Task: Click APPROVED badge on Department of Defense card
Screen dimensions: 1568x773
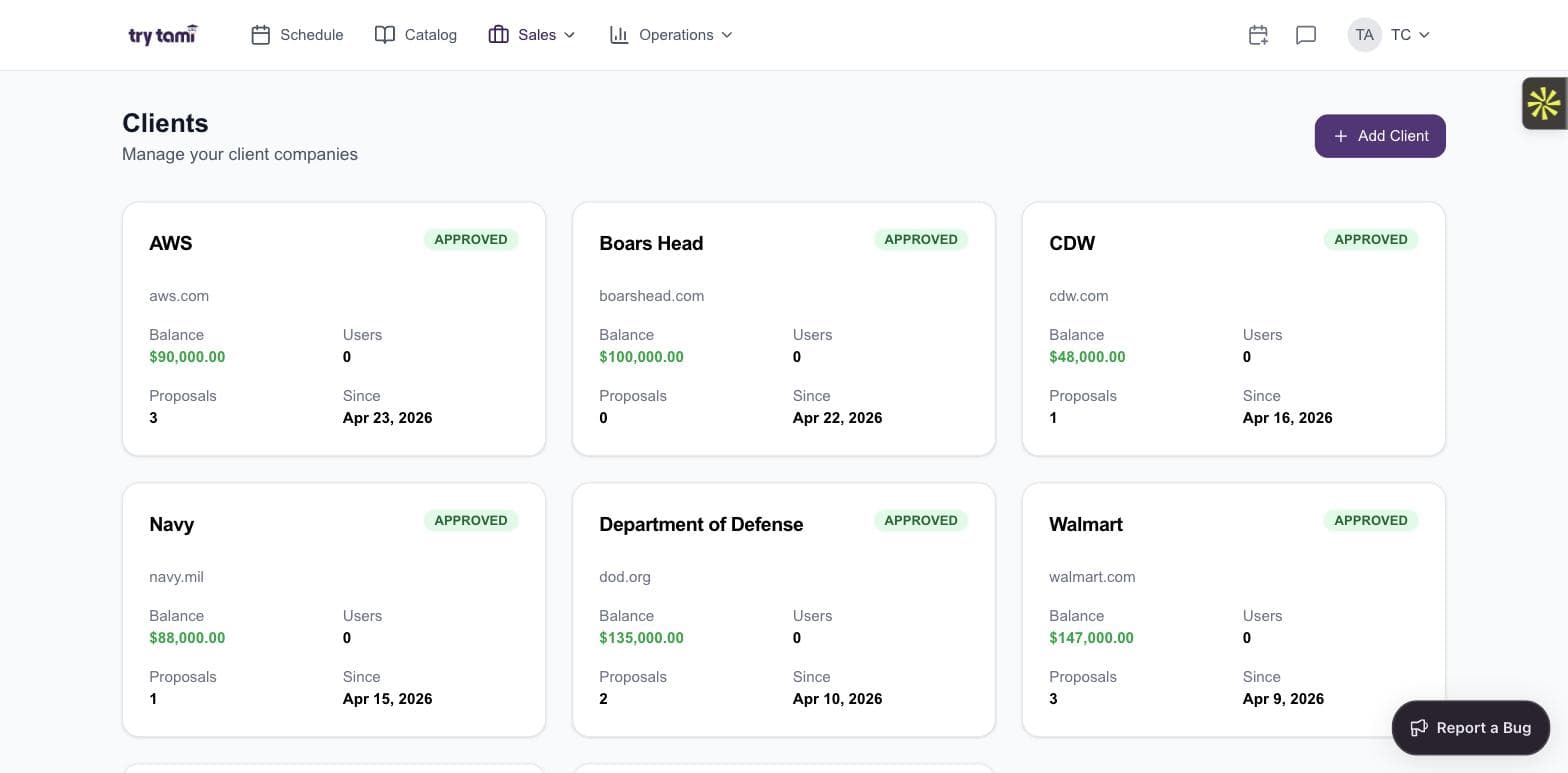Action: click(x=921, y=520)
